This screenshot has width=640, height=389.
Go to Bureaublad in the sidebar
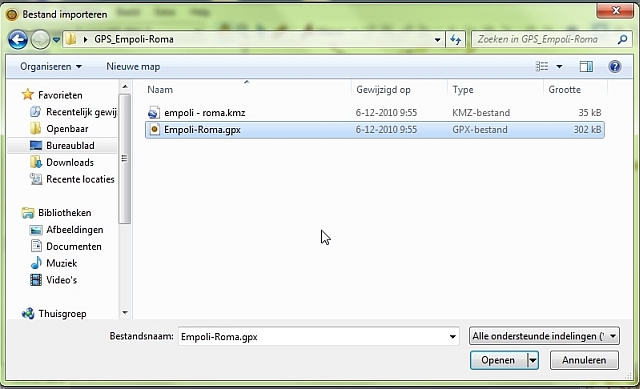click(x=70, y=145)
